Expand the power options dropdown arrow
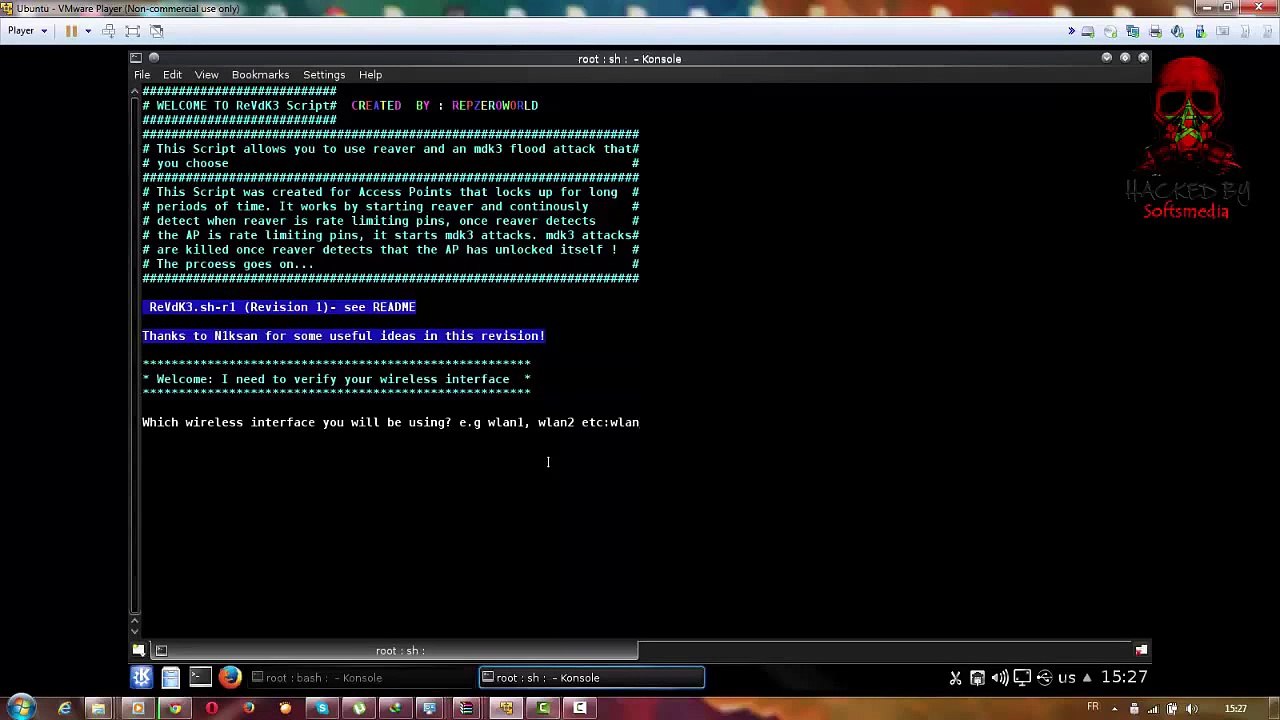This screenshot has width=1280, height=720. click(88, 31)
